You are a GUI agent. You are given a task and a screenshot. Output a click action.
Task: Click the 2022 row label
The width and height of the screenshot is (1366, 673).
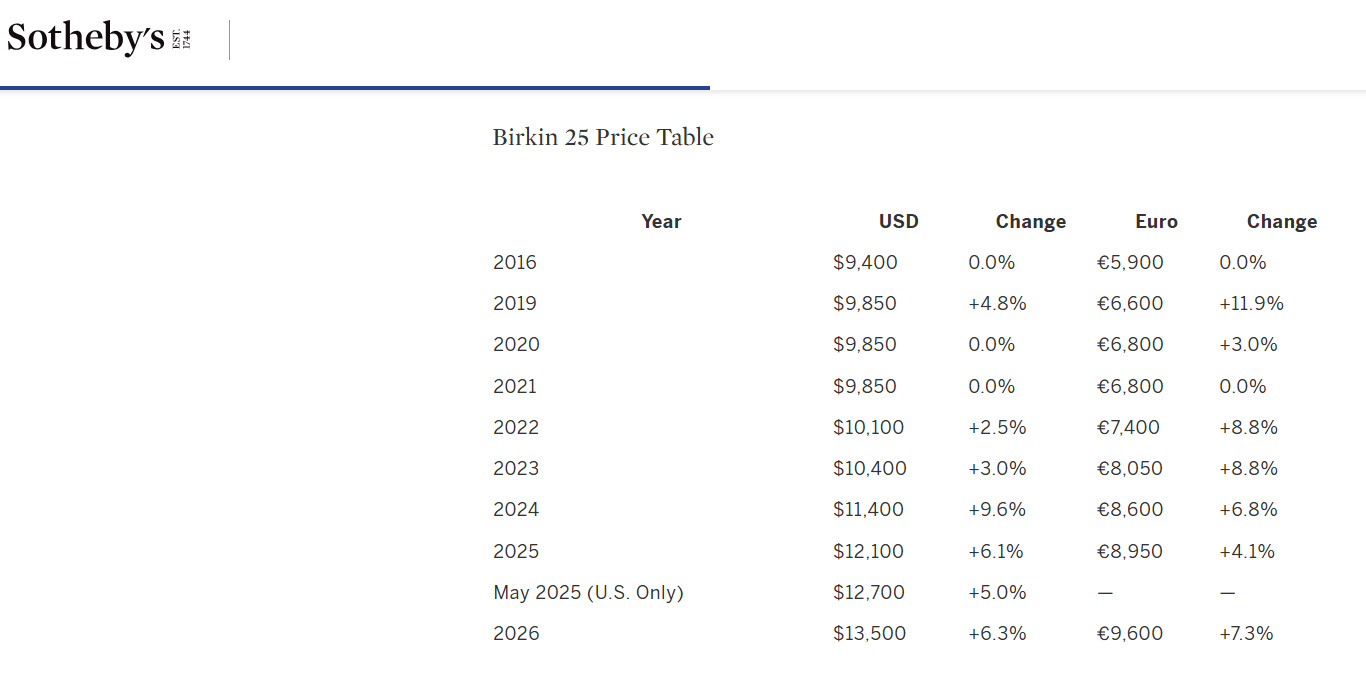516,428
